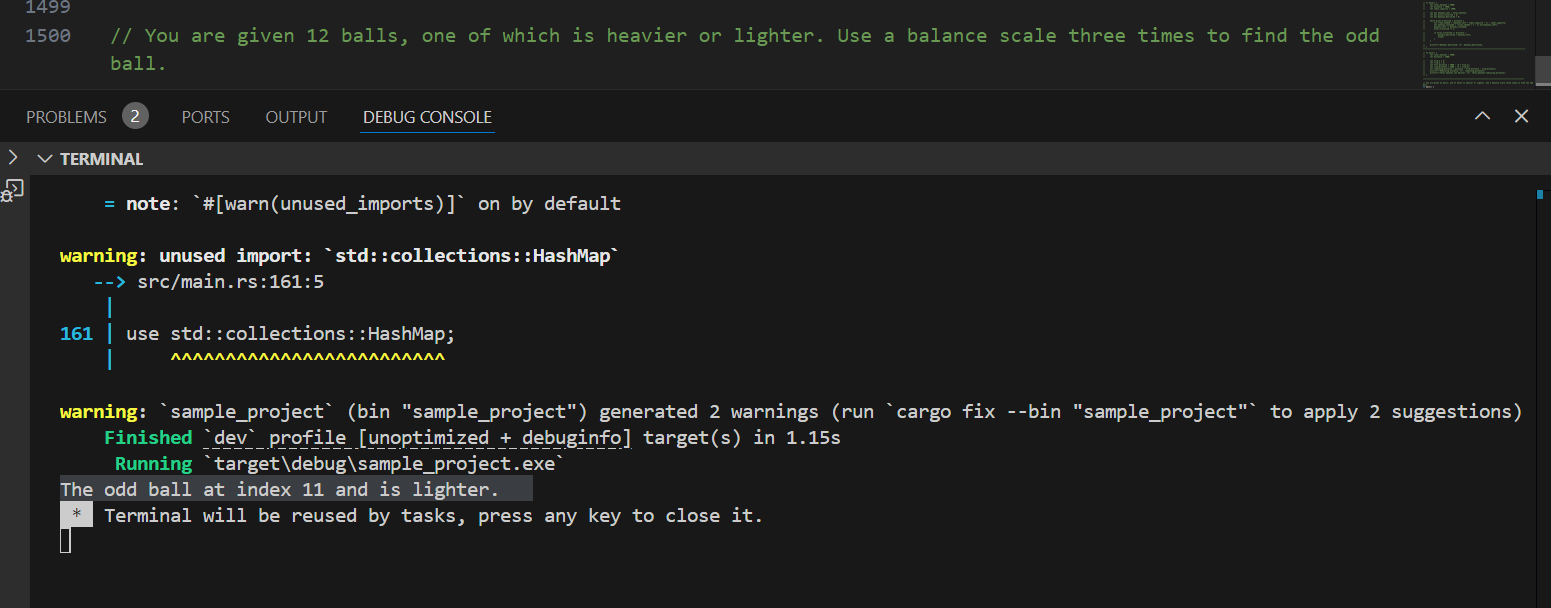Switch to the PROBLEMS tab
1551x608 pixels.
[x=66, y=117]
